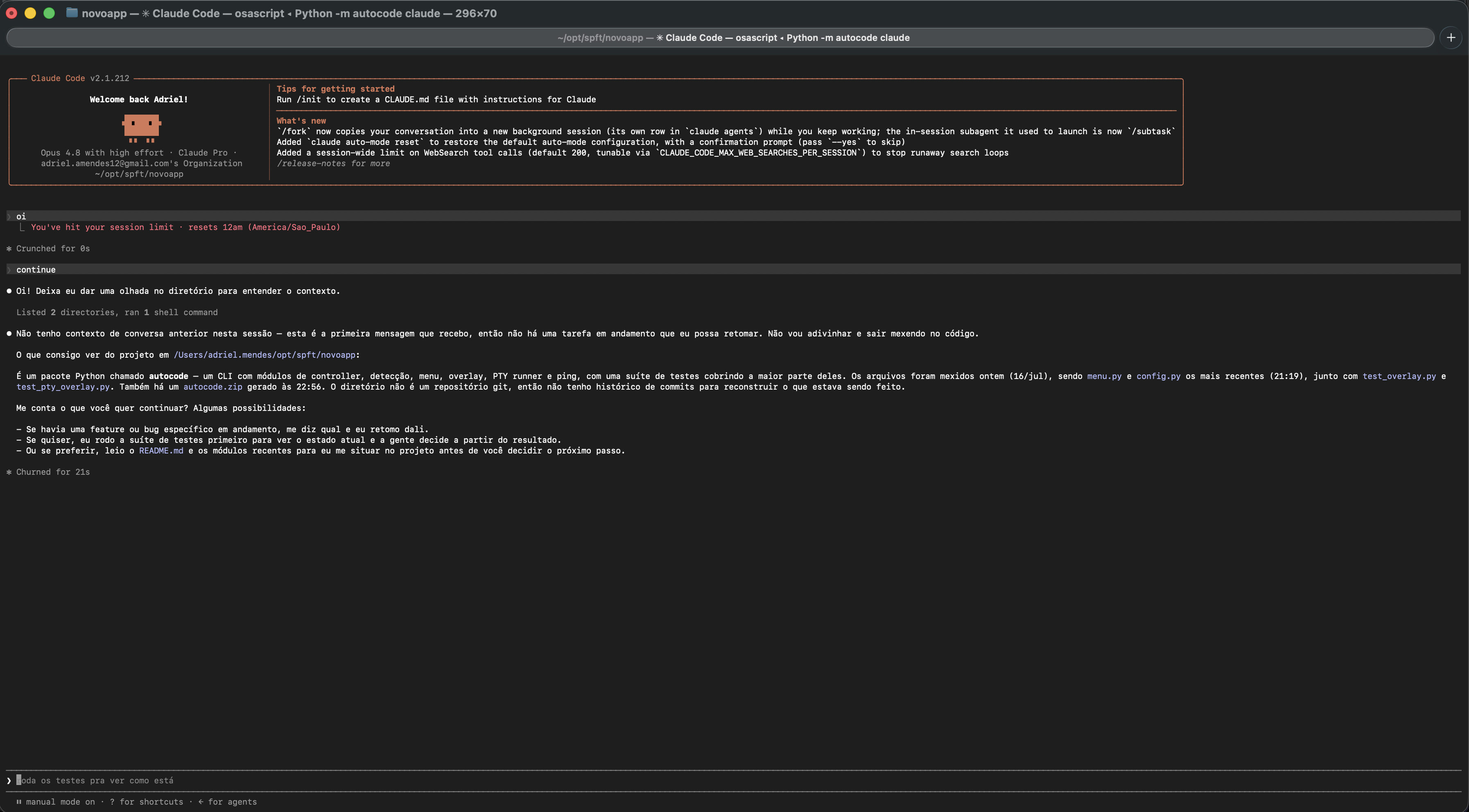Image resolution: width=1469 pixels, height=812 pixels.
Task: Click 'Run /init to create a CLAUDE.md' tip
Action: click(x=436, y=99)
